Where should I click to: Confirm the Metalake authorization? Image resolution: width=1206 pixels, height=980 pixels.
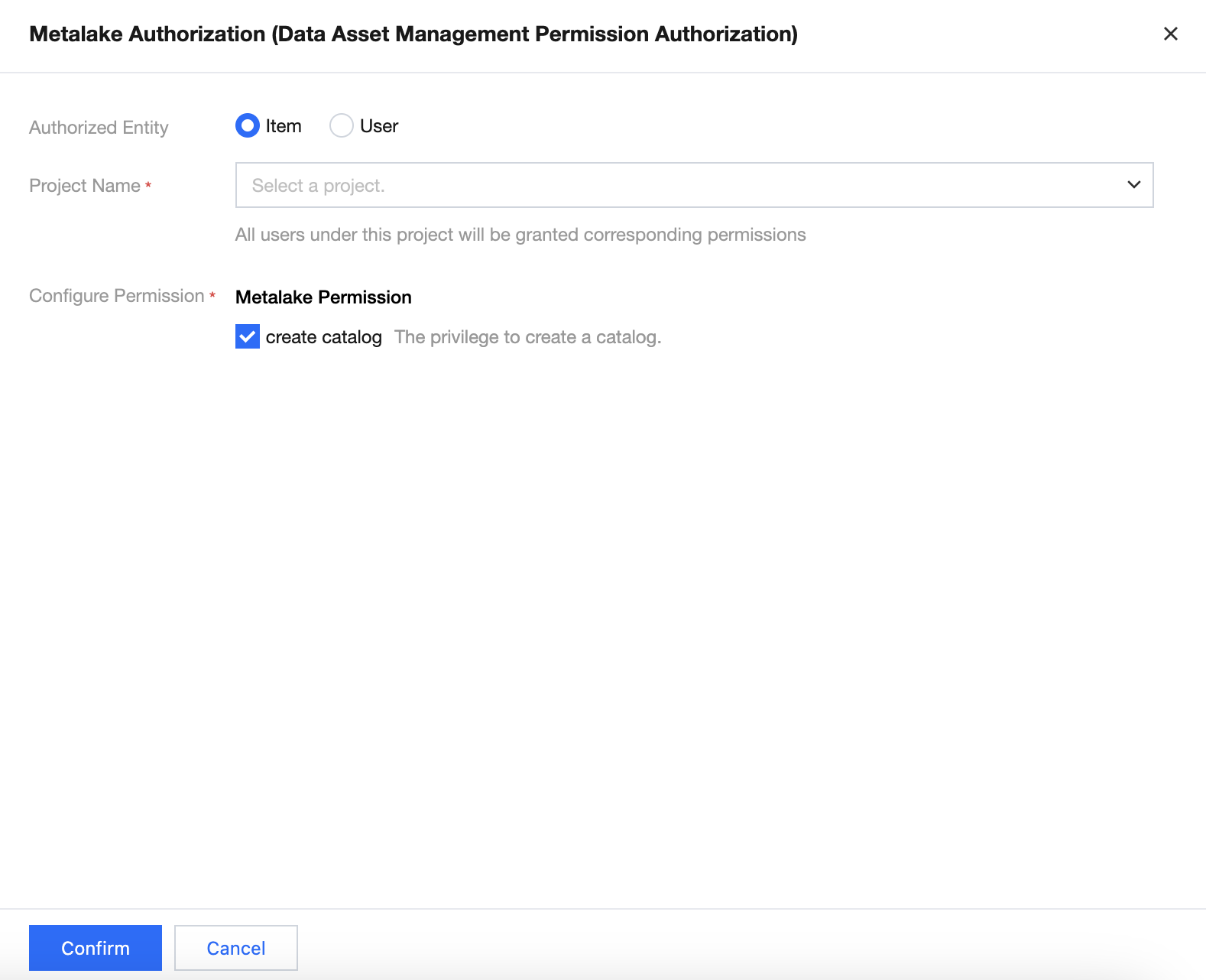(x=96, y=948)
